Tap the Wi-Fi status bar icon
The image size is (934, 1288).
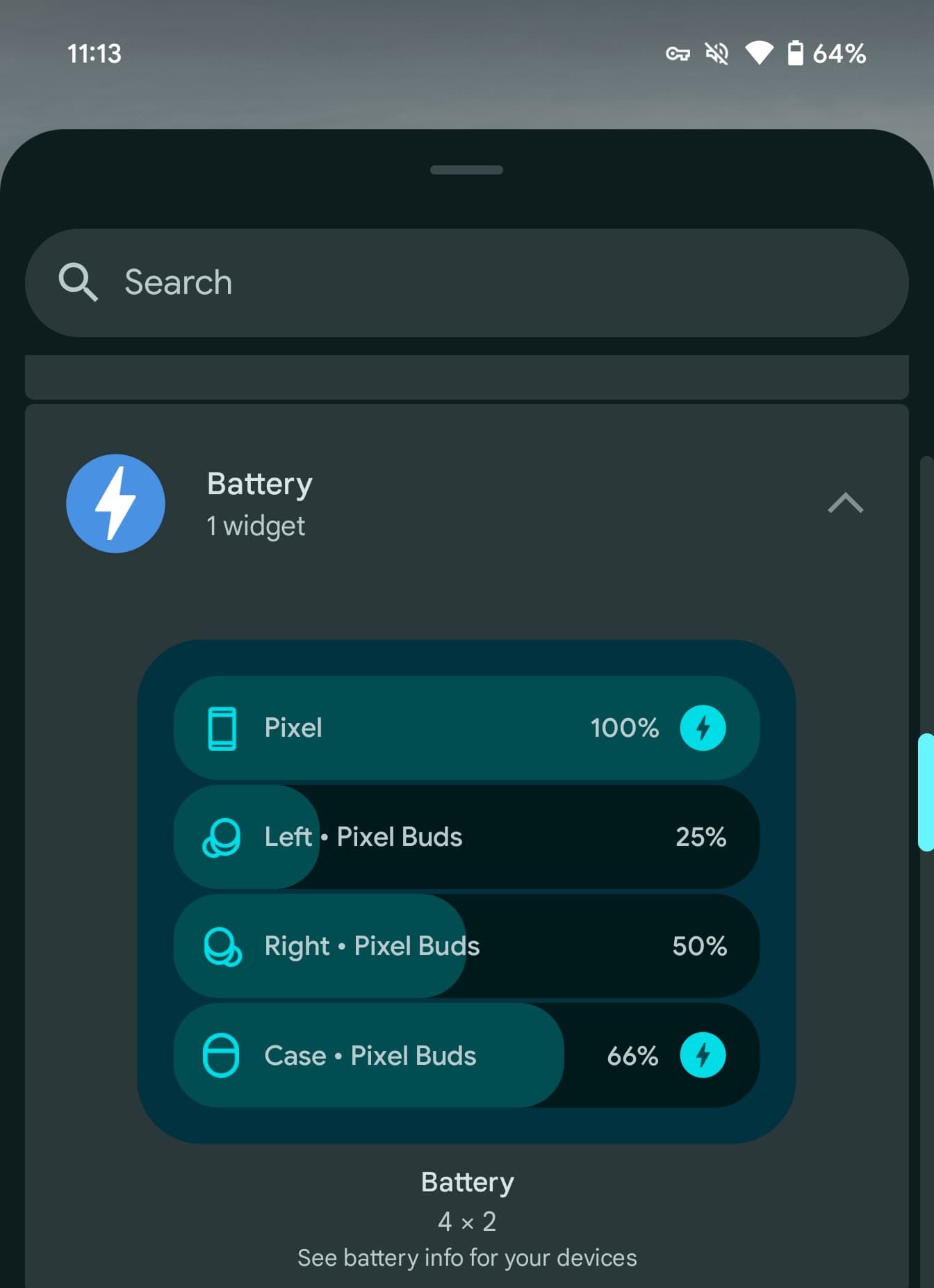point(759,54)
